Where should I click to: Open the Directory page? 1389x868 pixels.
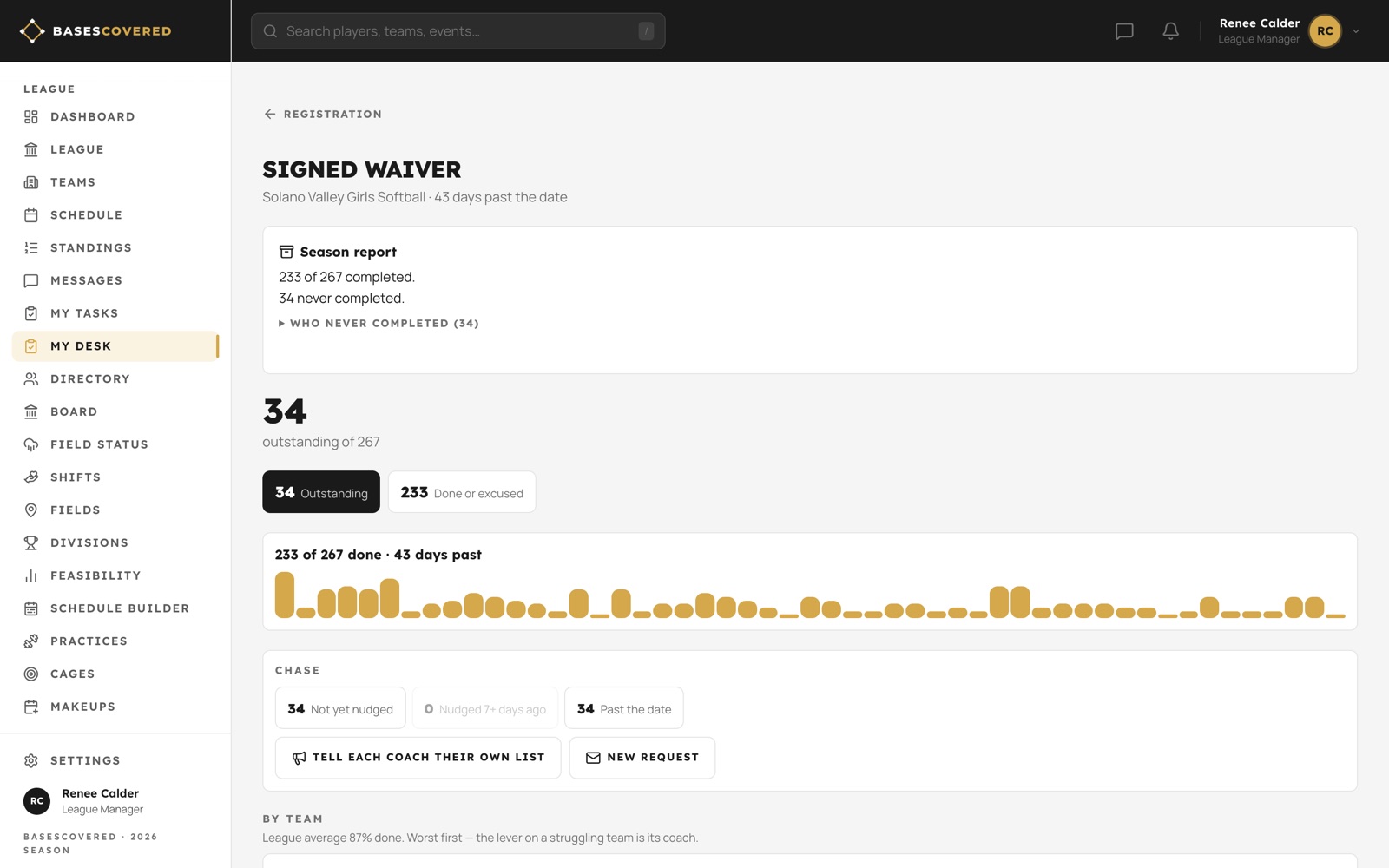pyautogui.click(x=115, y=379)
